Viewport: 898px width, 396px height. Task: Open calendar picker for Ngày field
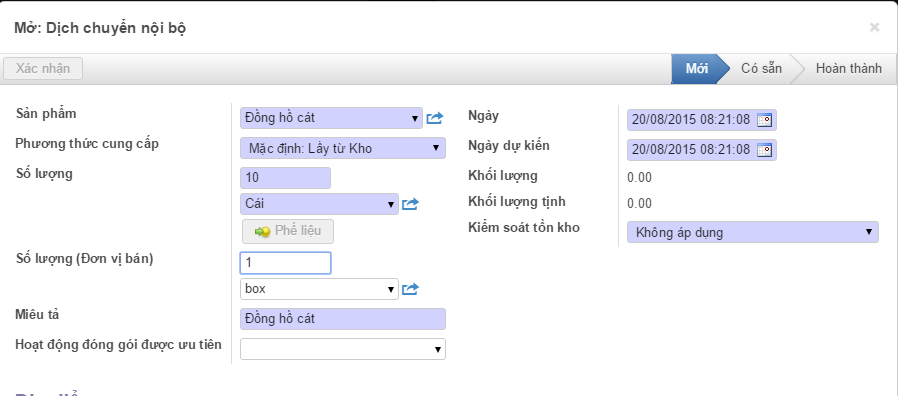pos(765,120)
